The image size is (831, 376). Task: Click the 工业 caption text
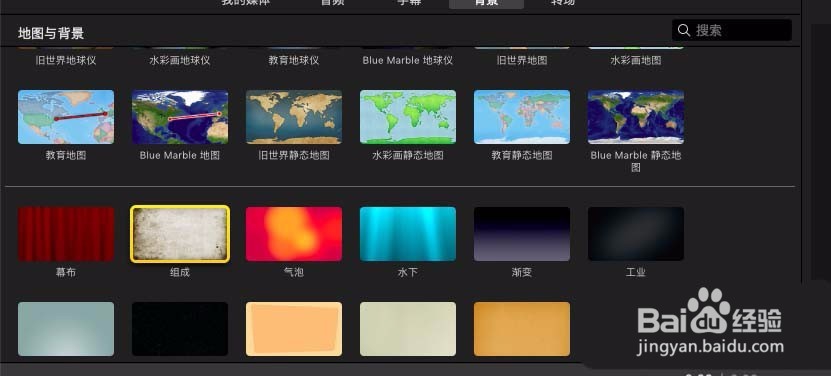635,273
